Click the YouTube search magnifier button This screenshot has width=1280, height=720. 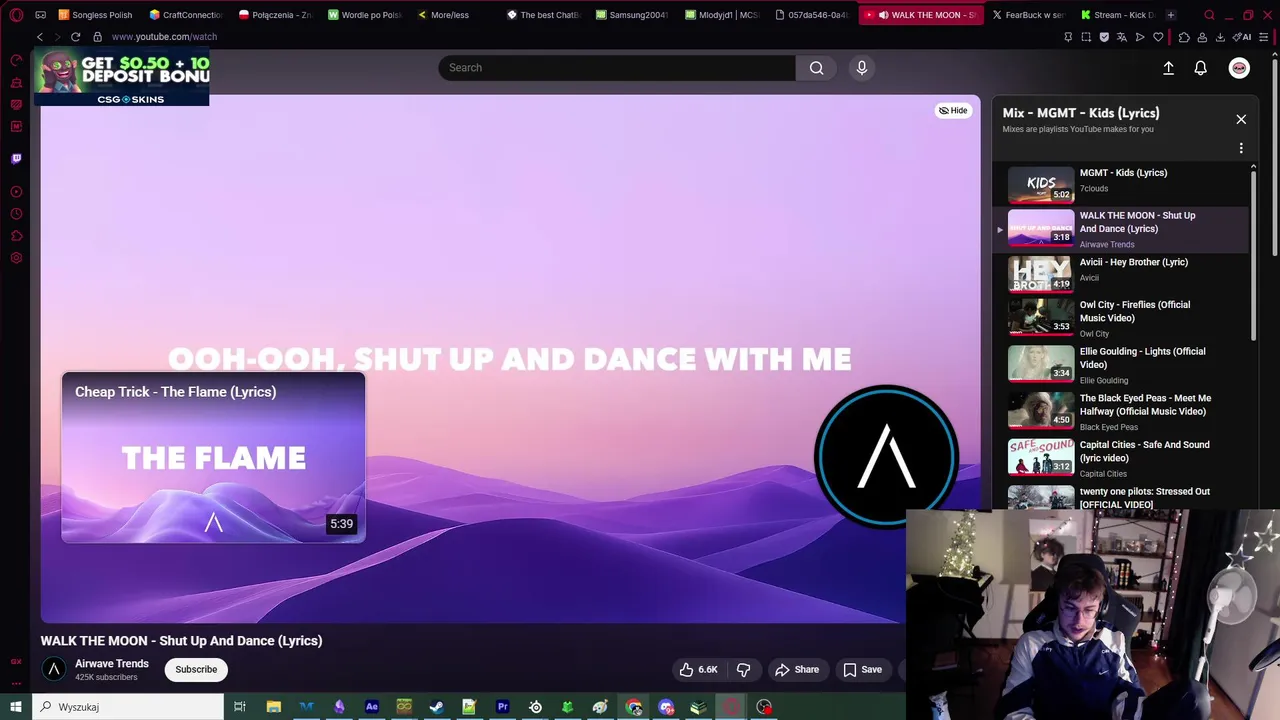tap(817, 67)
